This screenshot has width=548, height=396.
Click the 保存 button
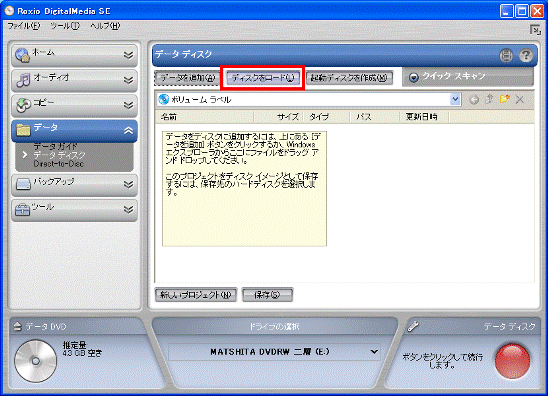[267, 295]
